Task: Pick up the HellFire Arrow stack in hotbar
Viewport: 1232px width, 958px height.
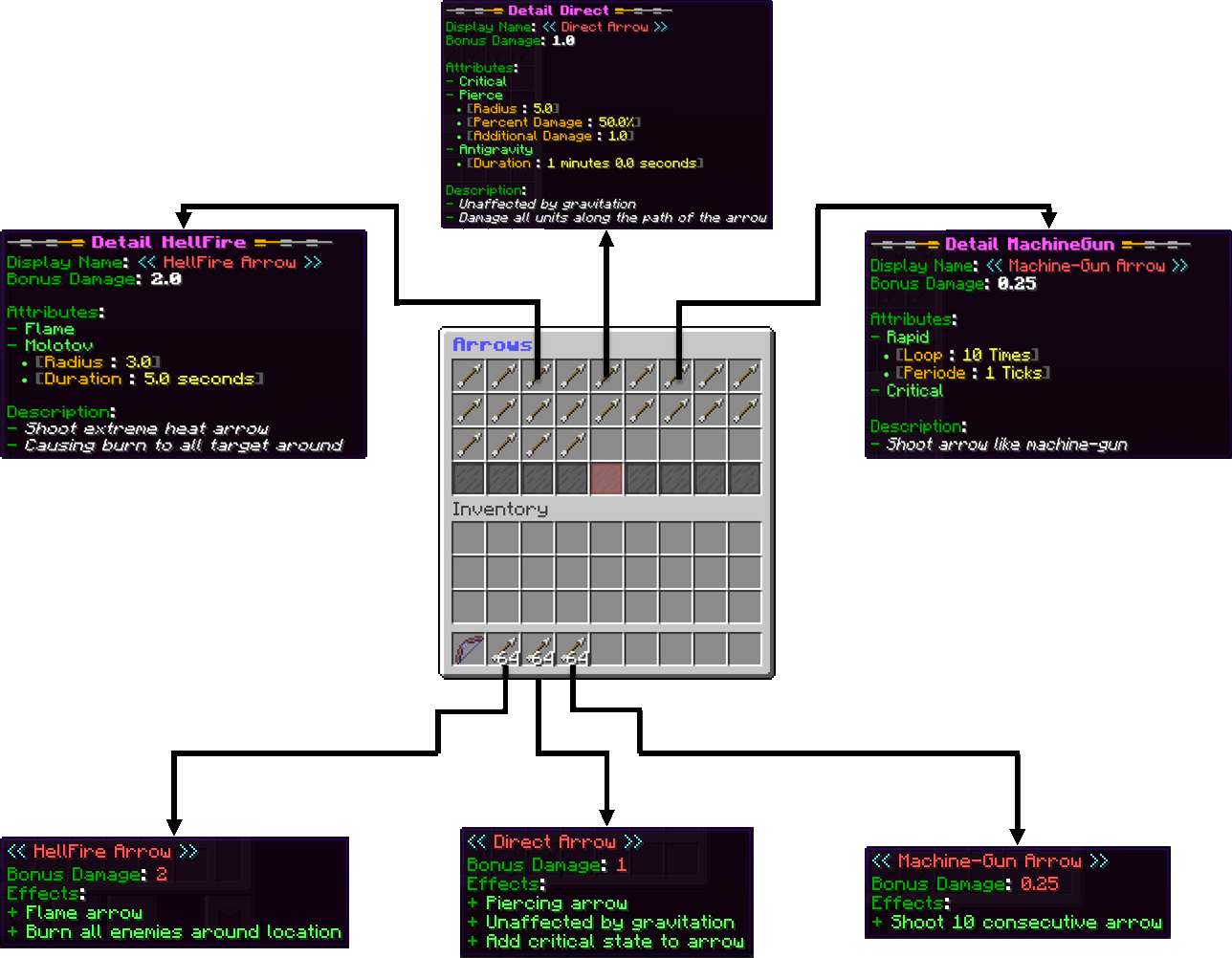Action: (x=503, y=649)
